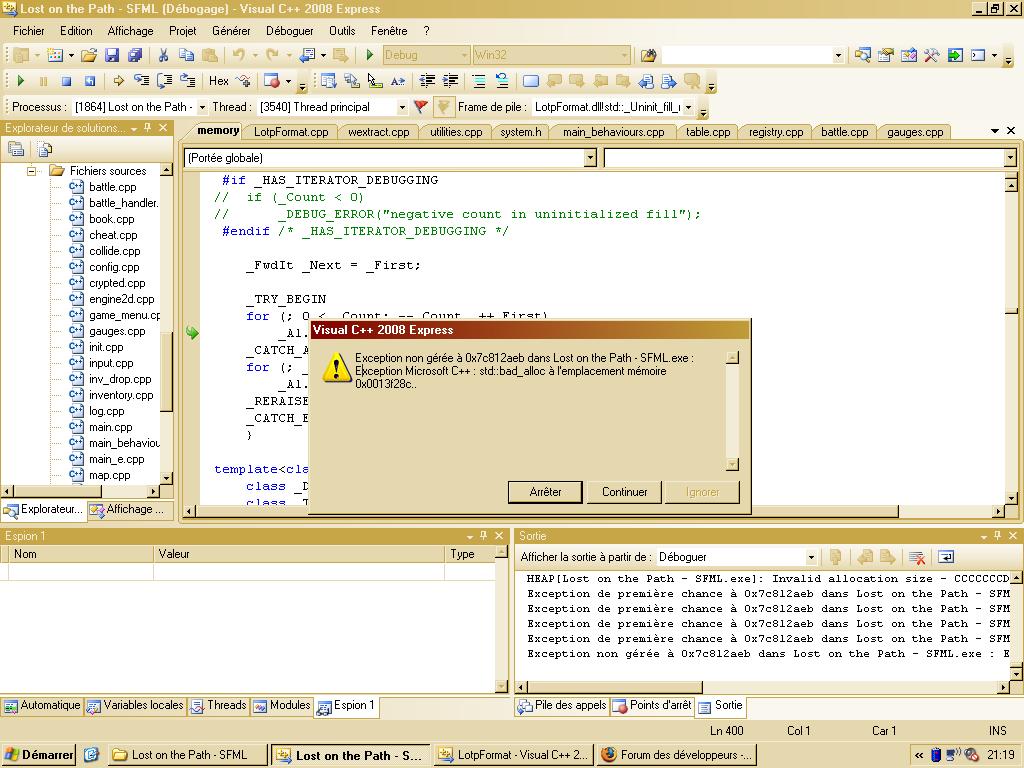Cut selection with the scissors icon

pos(163,56)
